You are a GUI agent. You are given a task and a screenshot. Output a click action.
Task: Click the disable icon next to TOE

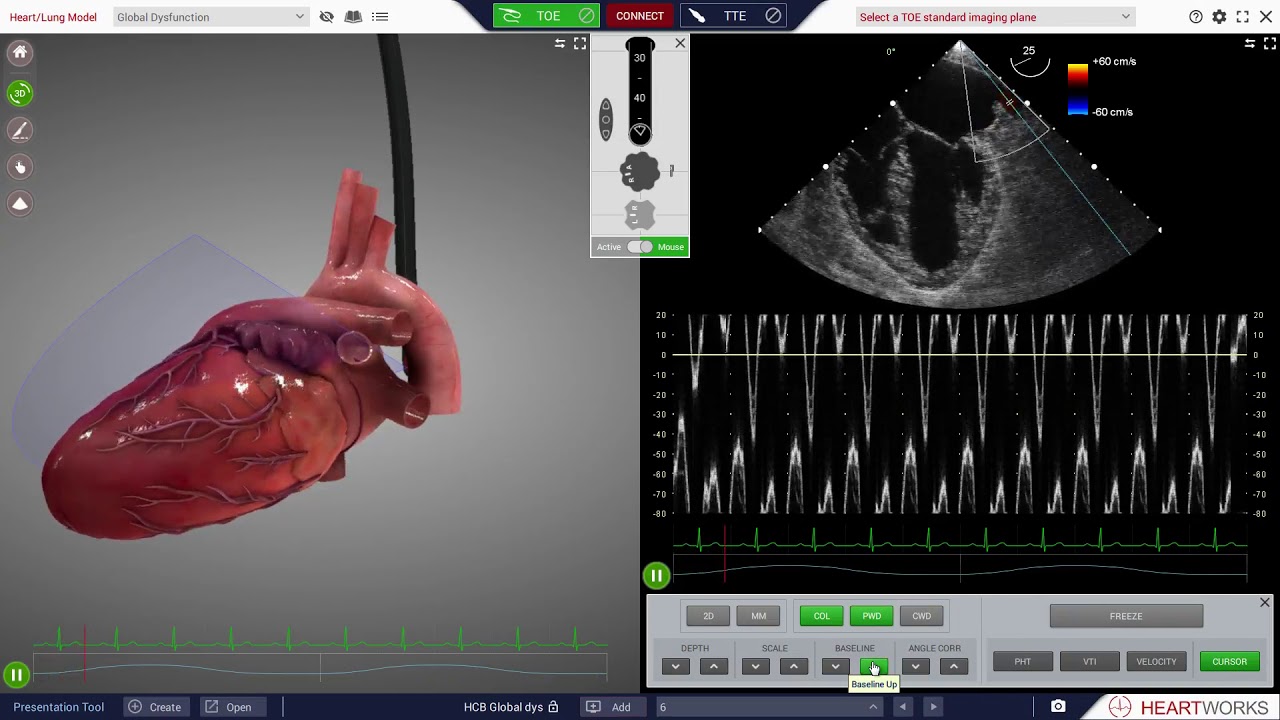pyautogui.click(x=587, y=16)
